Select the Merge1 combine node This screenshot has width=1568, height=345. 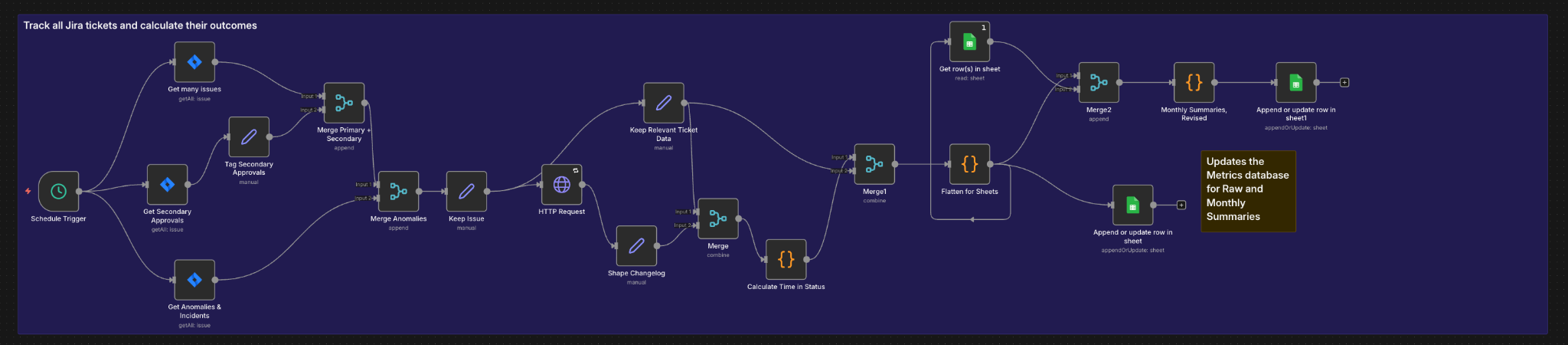click(874, 164)
